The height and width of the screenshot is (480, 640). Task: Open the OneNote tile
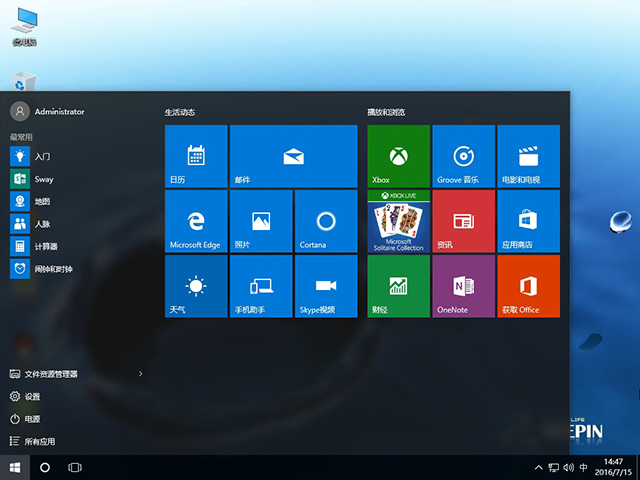(x=462, y=286)
